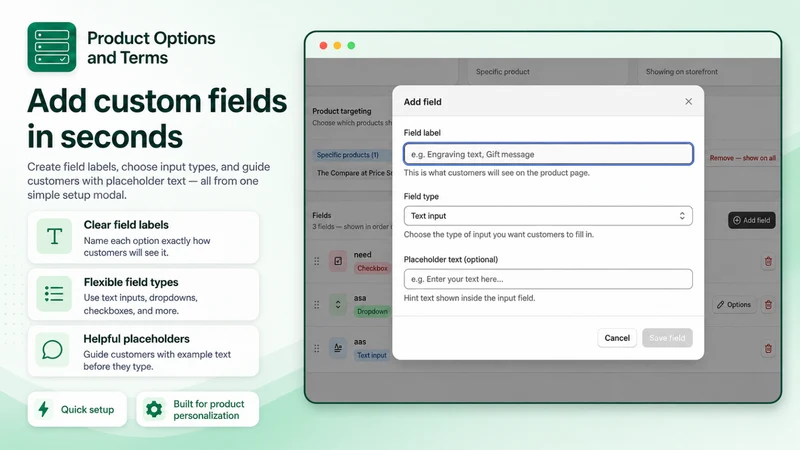Click the Product Options and Terms app logo
Screen dimensions: 800x450
(x=52, y=47)
